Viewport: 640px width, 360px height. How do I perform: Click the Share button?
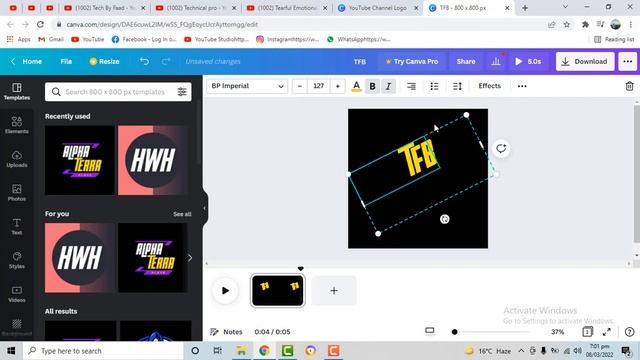(466, 61)
